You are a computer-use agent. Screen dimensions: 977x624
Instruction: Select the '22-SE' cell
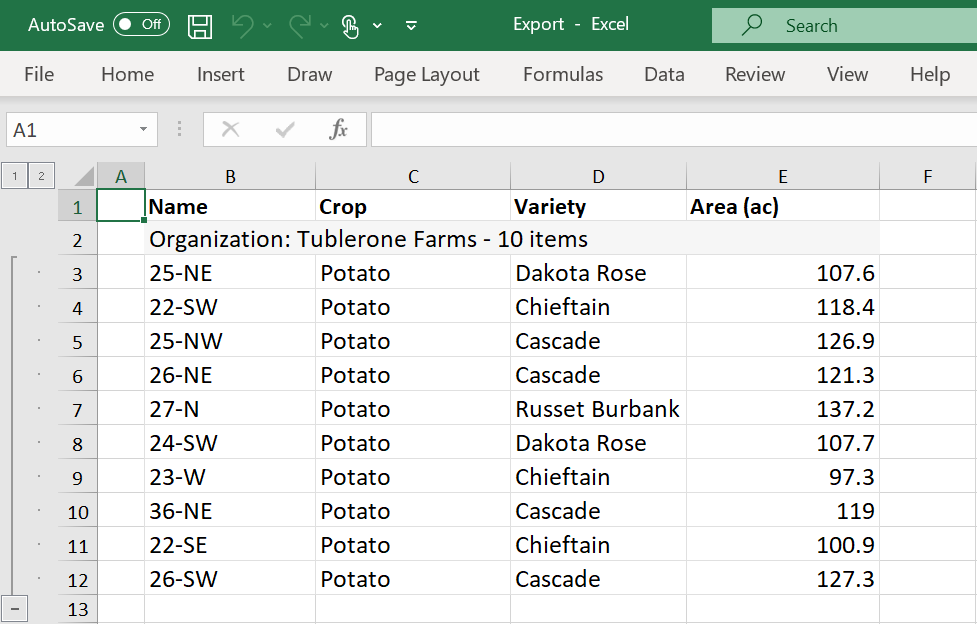pyautogui.click(x=230, y=545)
